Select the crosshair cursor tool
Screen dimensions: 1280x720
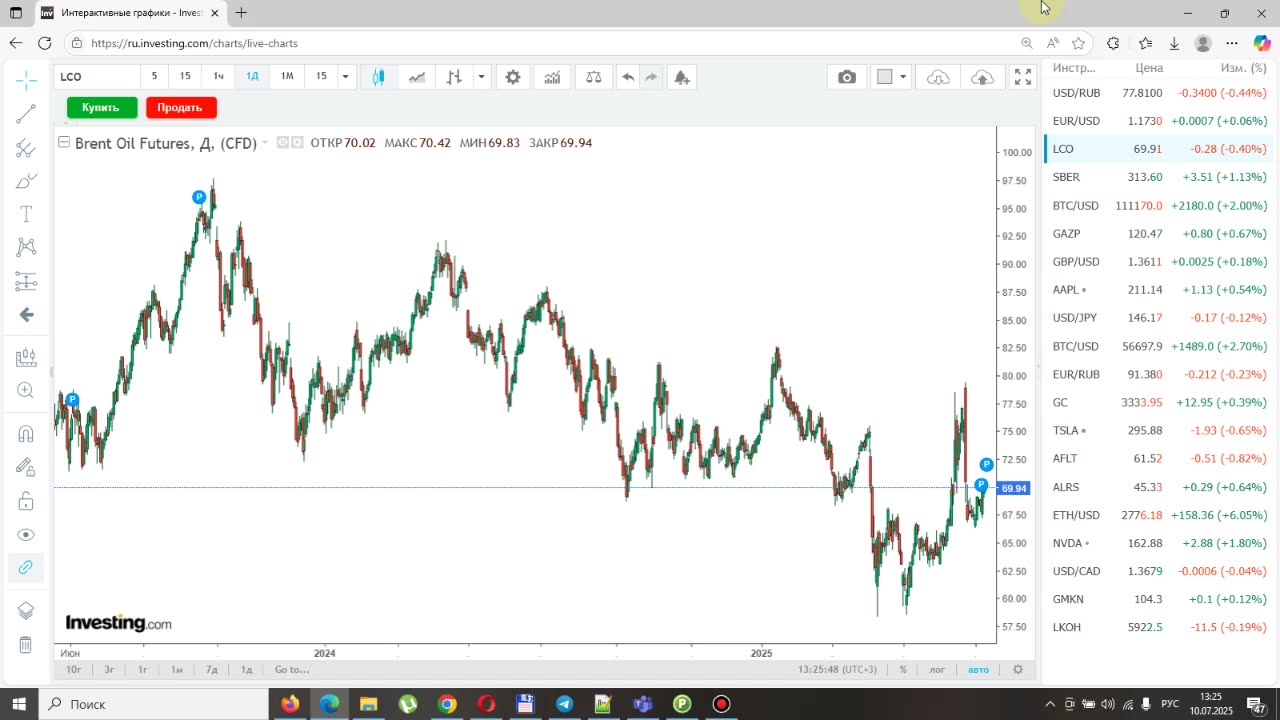(x=26, y=79)
